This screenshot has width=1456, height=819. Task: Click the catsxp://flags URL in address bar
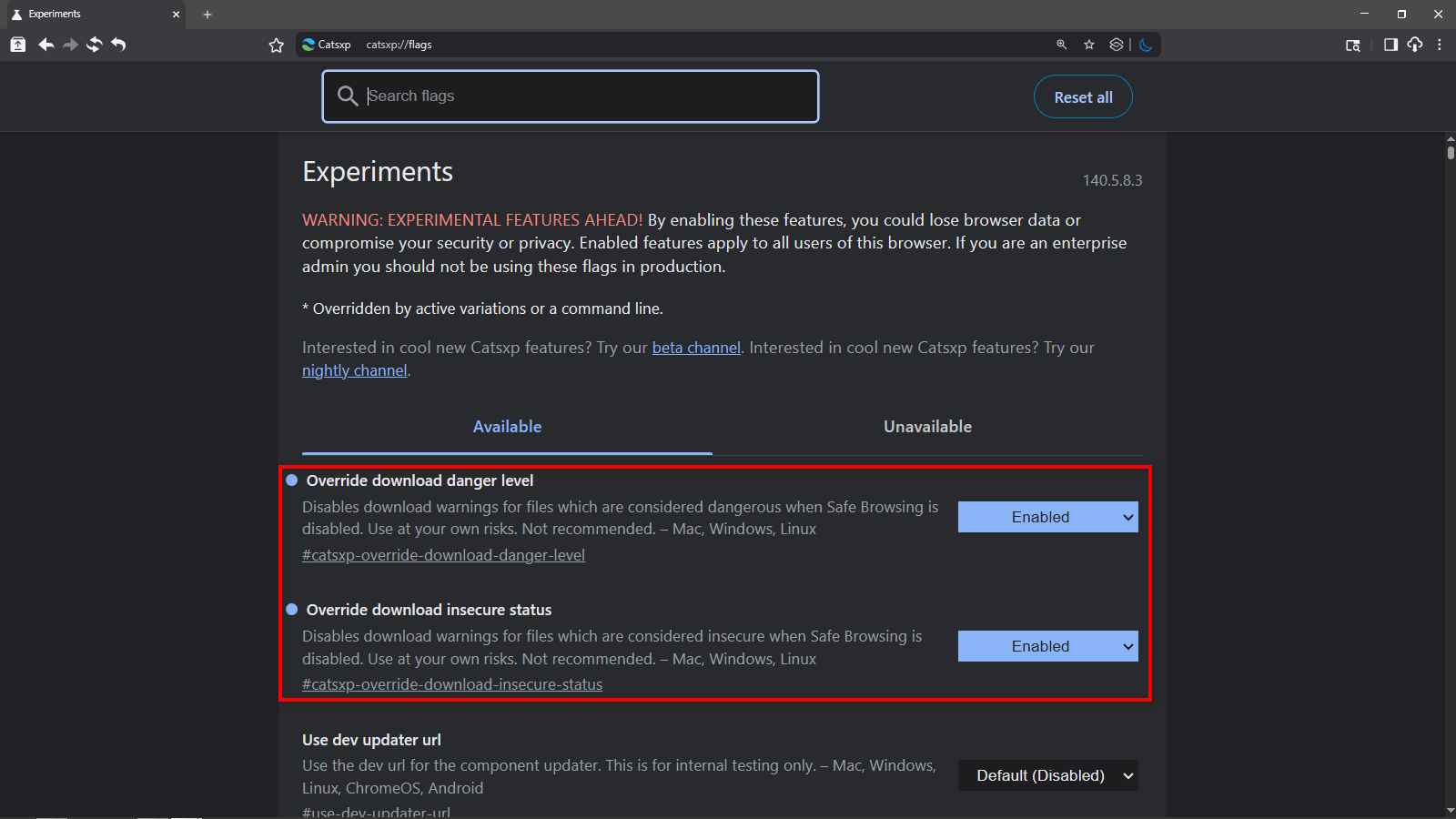(x=399, y=45)
